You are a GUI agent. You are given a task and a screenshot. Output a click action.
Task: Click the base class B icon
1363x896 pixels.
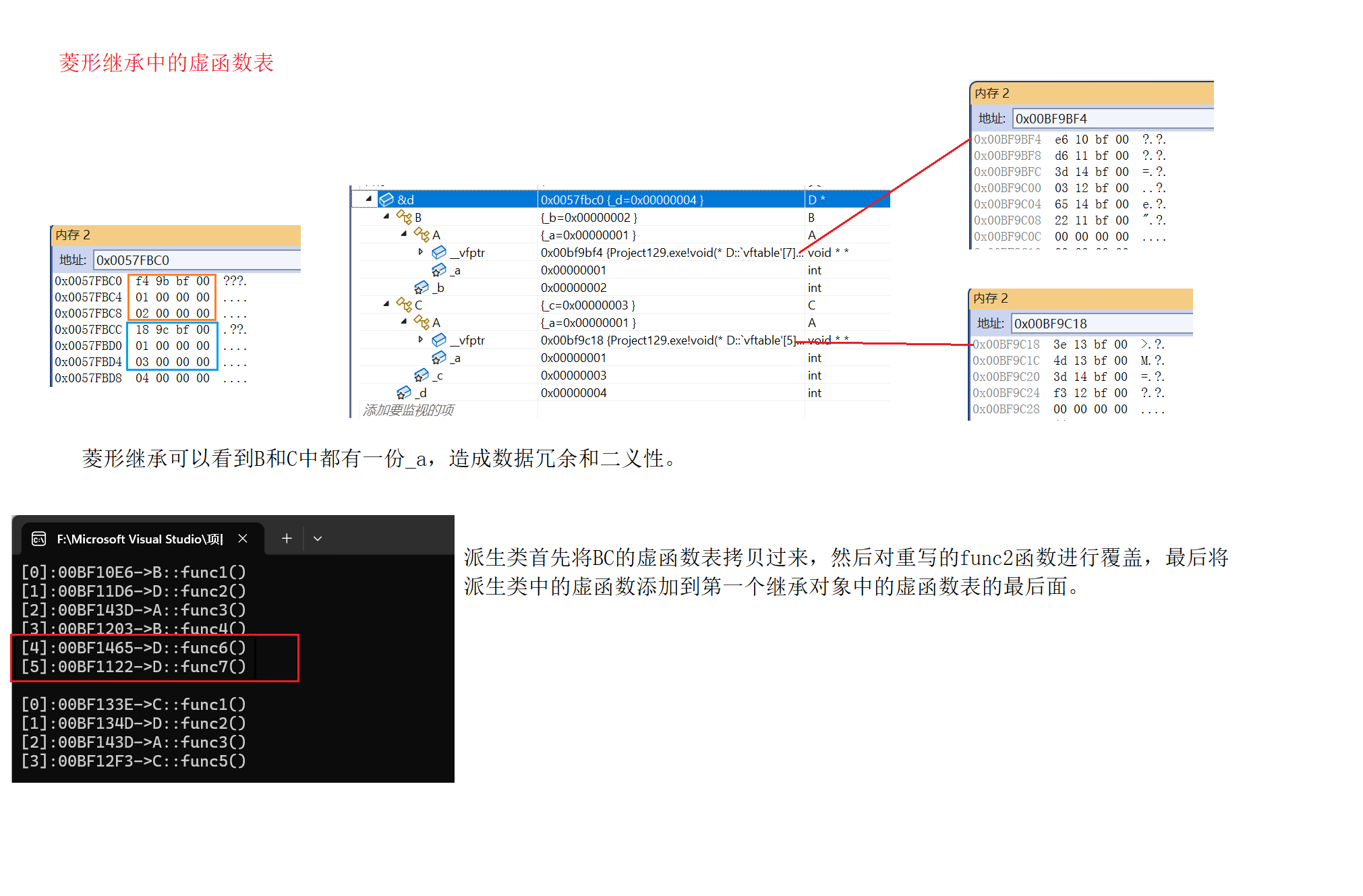click(x=404, y=217)
